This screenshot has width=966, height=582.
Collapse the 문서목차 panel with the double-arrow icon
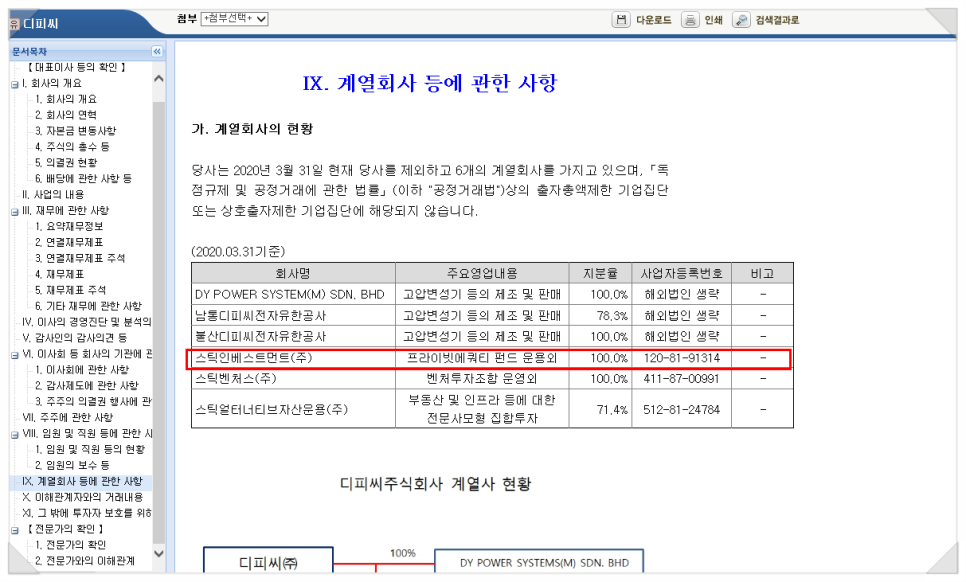(x=157, y=51)
